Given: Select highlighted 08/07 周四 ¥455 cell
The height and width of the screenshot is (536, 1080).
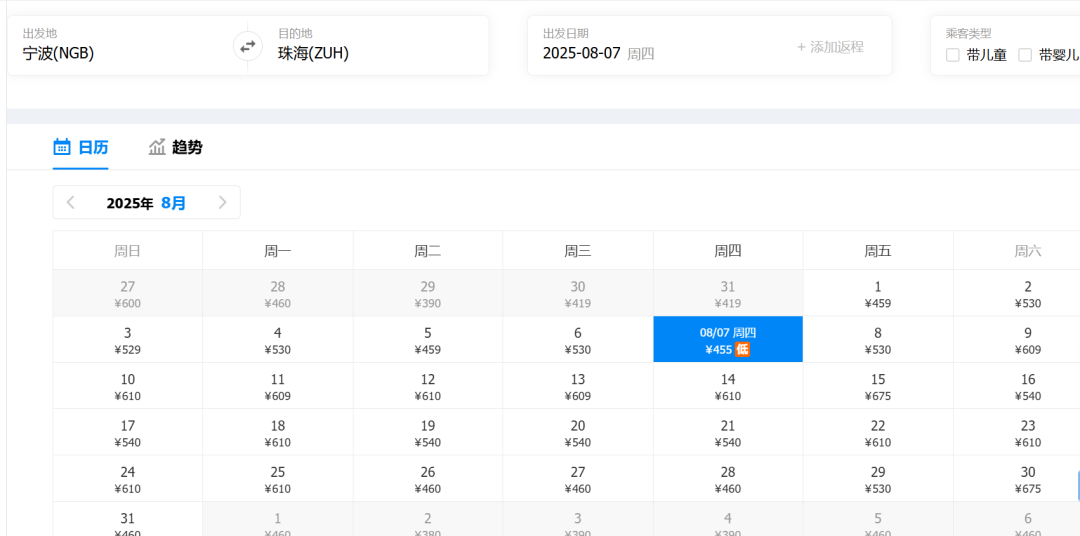Looking at the screenshot, I should [728, 340].
